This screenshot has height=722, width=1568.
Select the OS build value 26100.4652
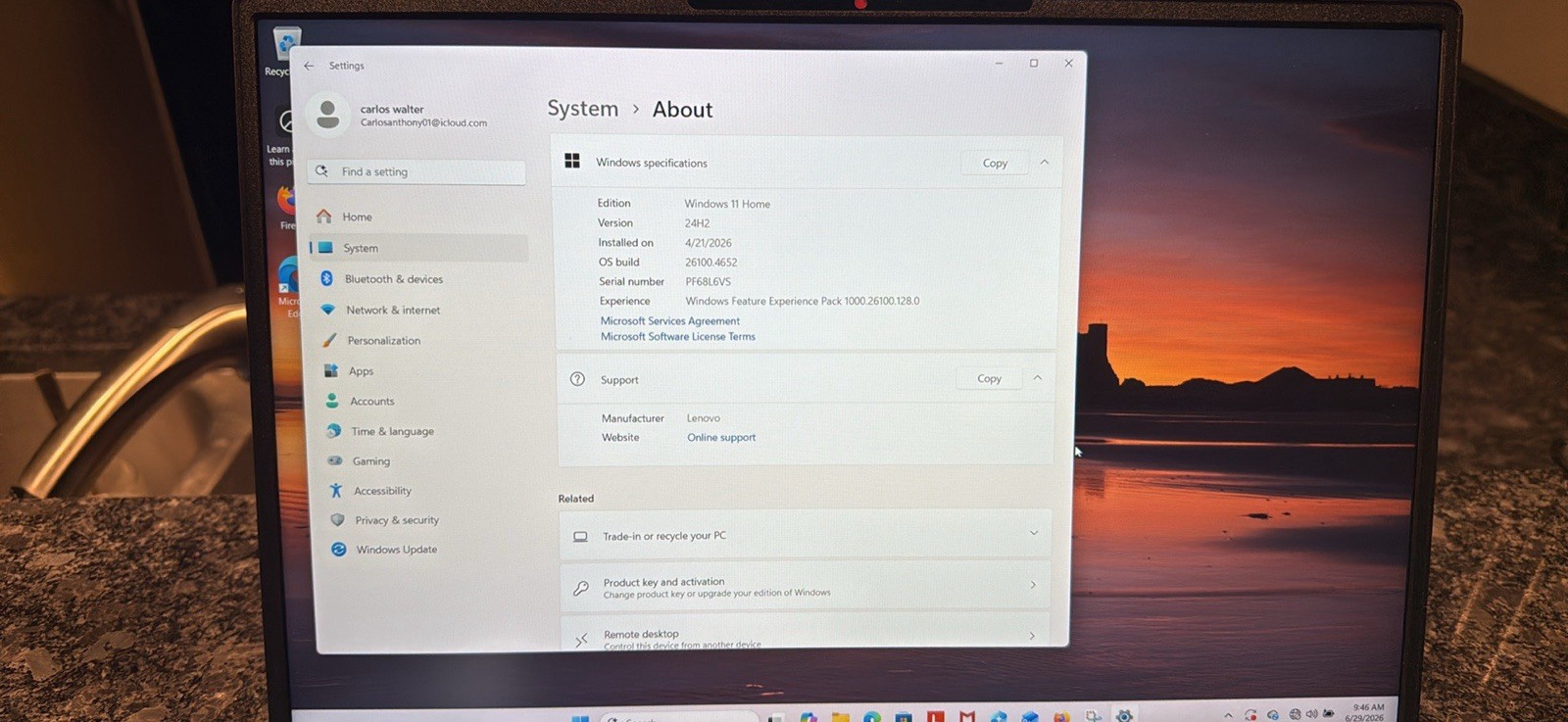click(711, 262)
